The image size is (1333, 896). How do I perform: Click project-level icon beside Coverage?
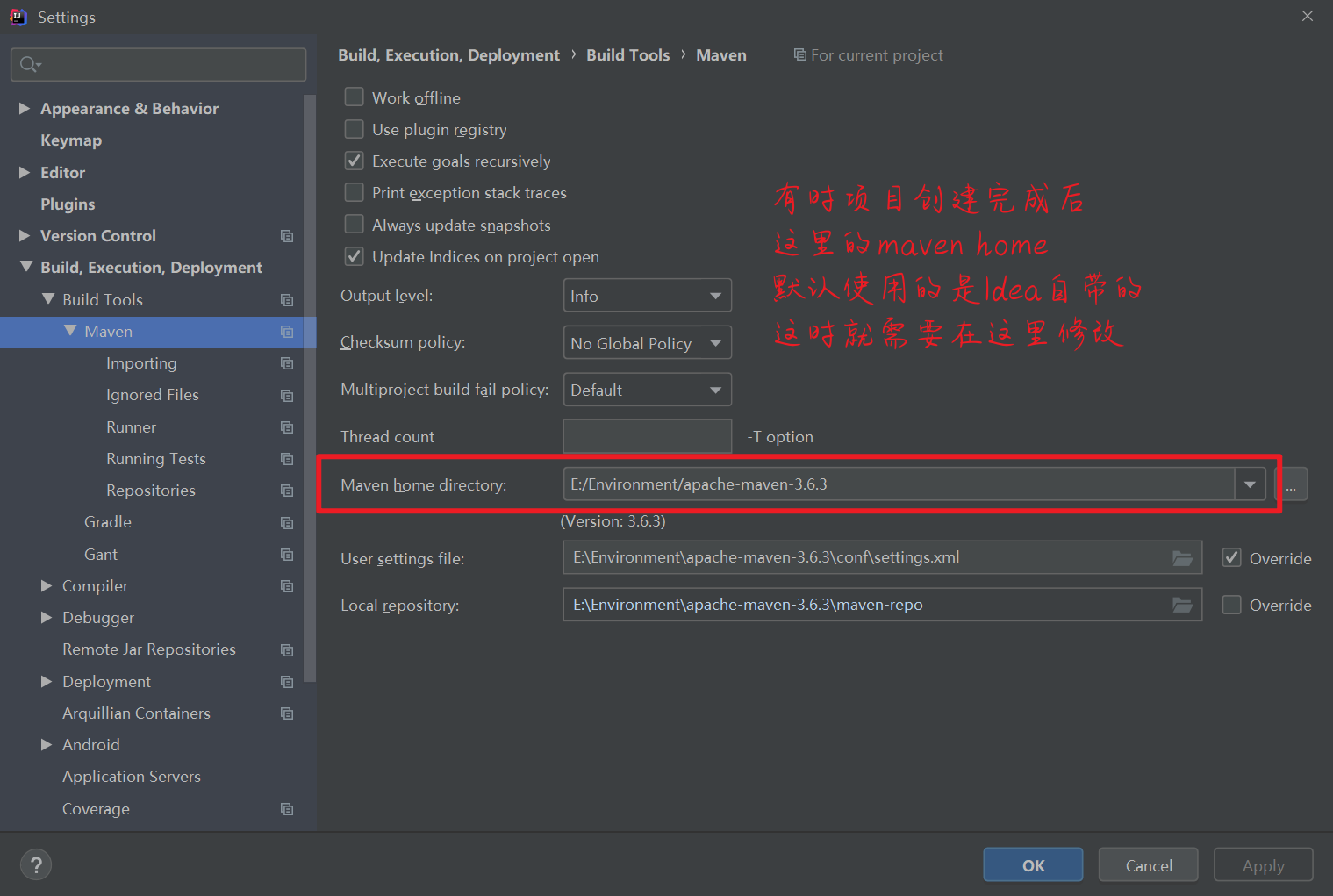287,809
